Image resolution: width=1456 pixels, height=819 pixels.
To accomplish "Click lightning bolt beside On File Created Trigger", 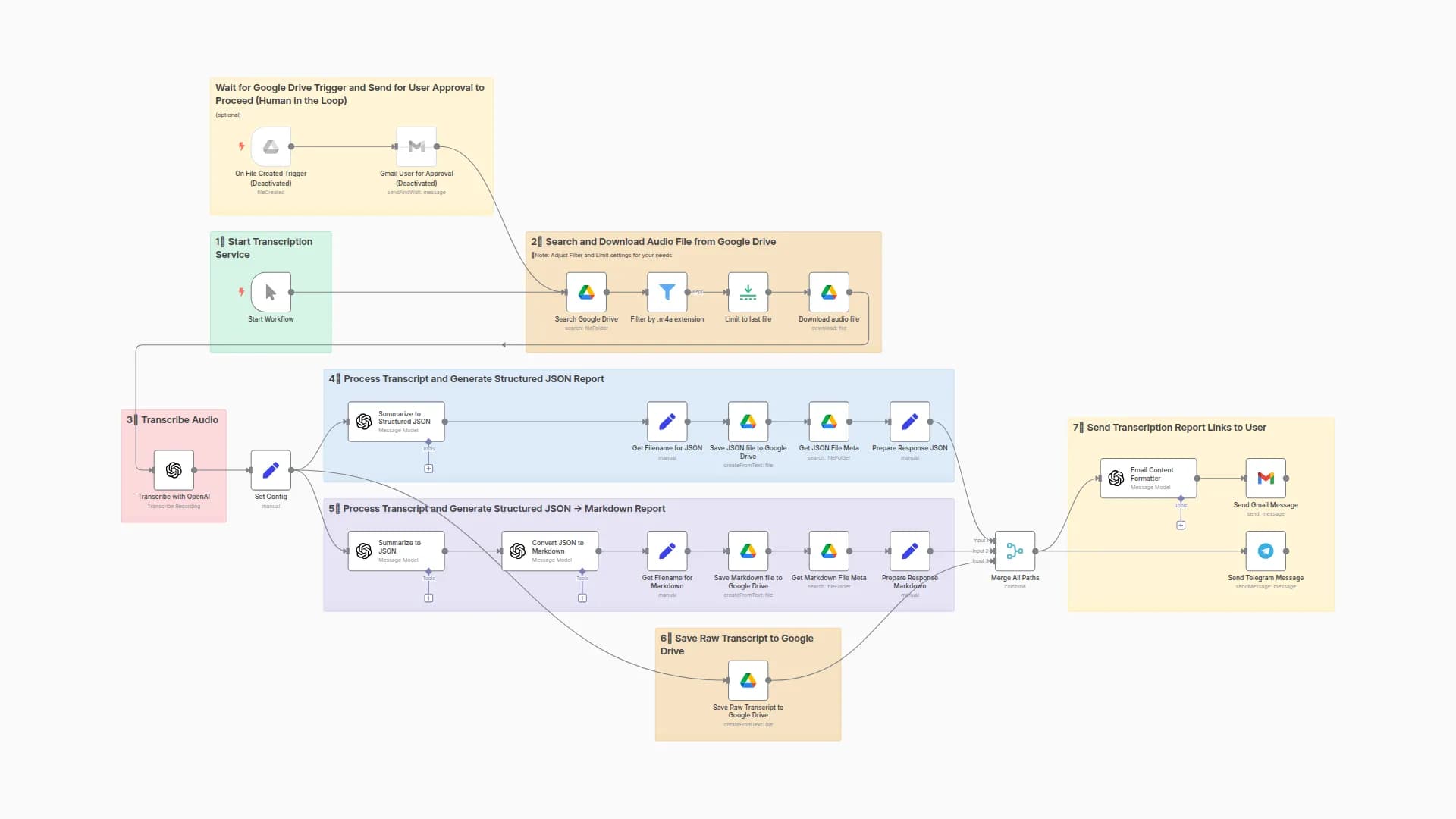I will click(x=241, y=146).
